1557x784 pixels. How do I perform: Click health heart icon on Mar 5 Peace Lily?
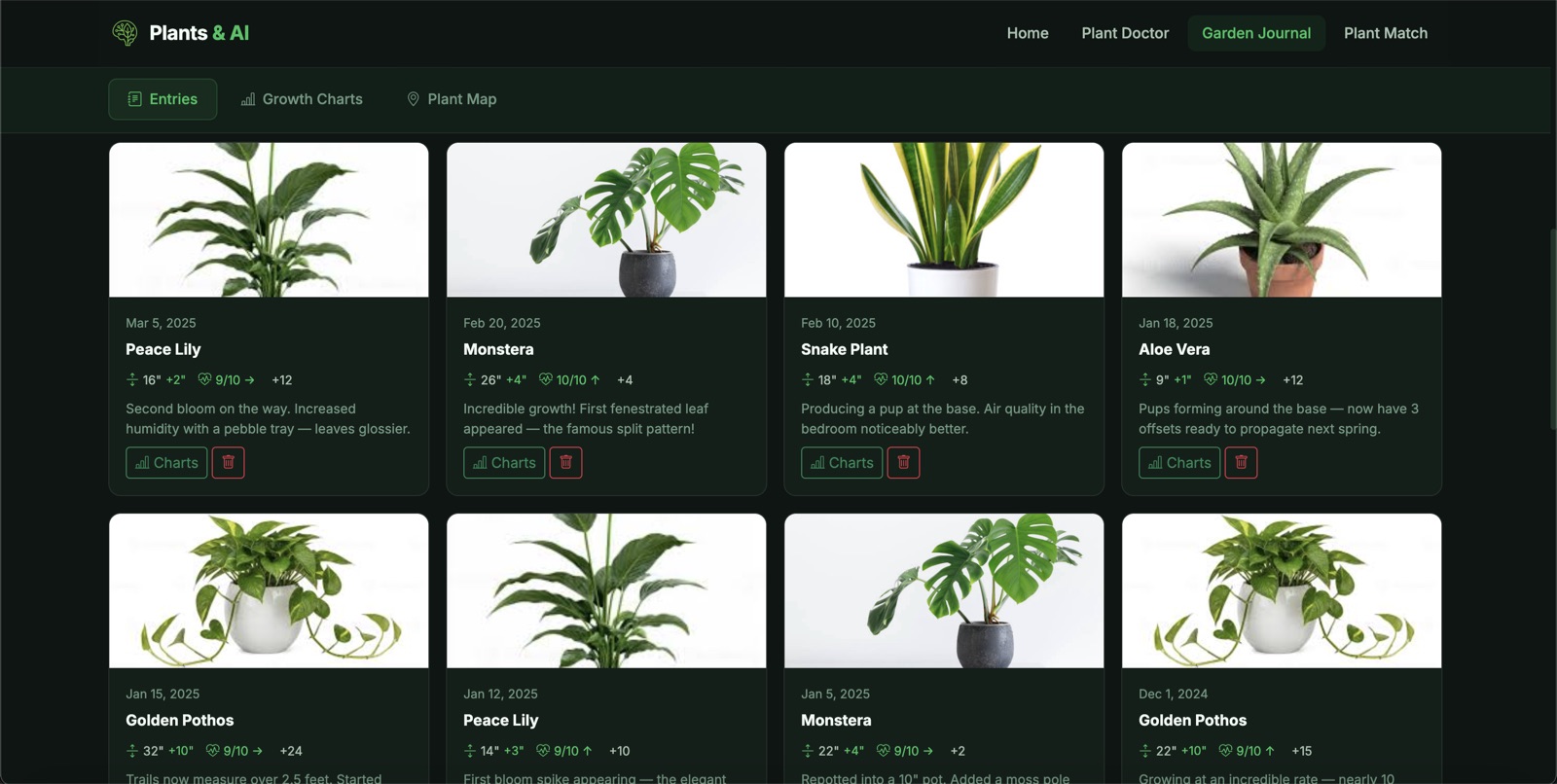(x=205, y=379)
